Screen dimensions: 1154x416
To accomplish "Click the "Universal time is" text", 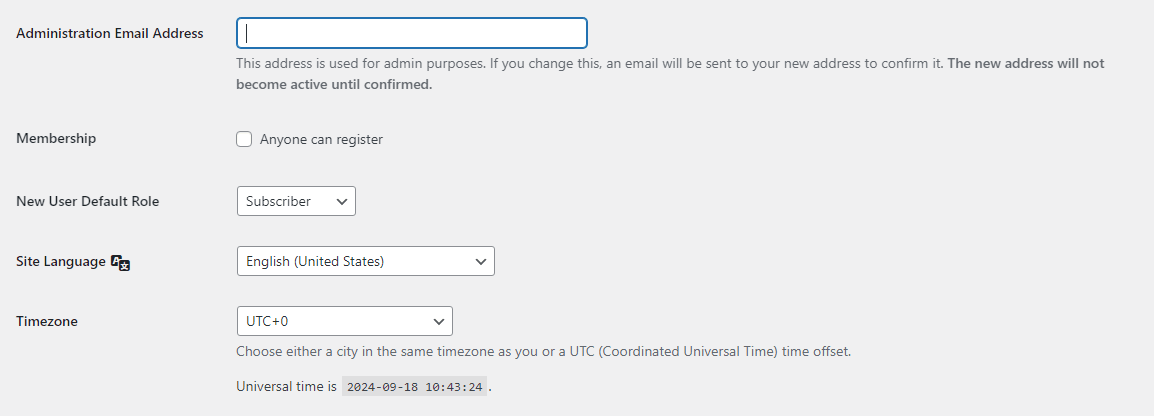I will tap(286, 386).
